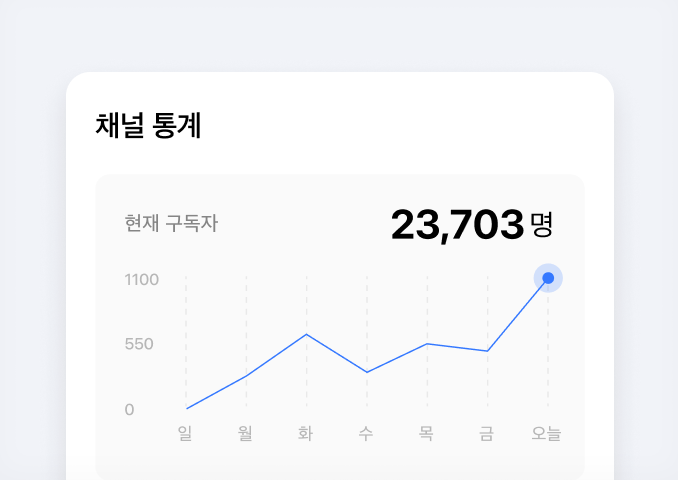Select the 오늘 axis label
678x480 pixels.
coord(547,433)
